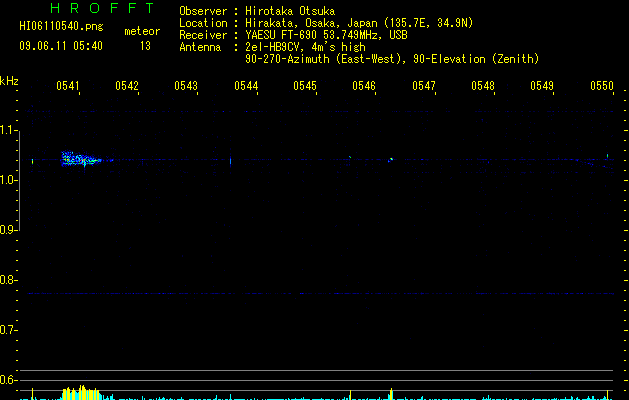
Task: Click time marker 0546
Action: point(364,86)
